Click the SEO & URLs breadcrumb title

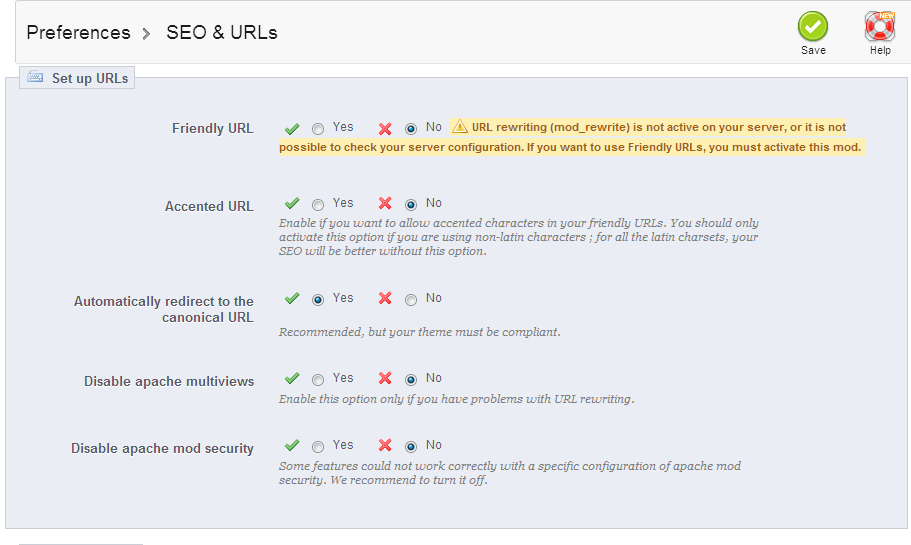(x=221, y=33)
